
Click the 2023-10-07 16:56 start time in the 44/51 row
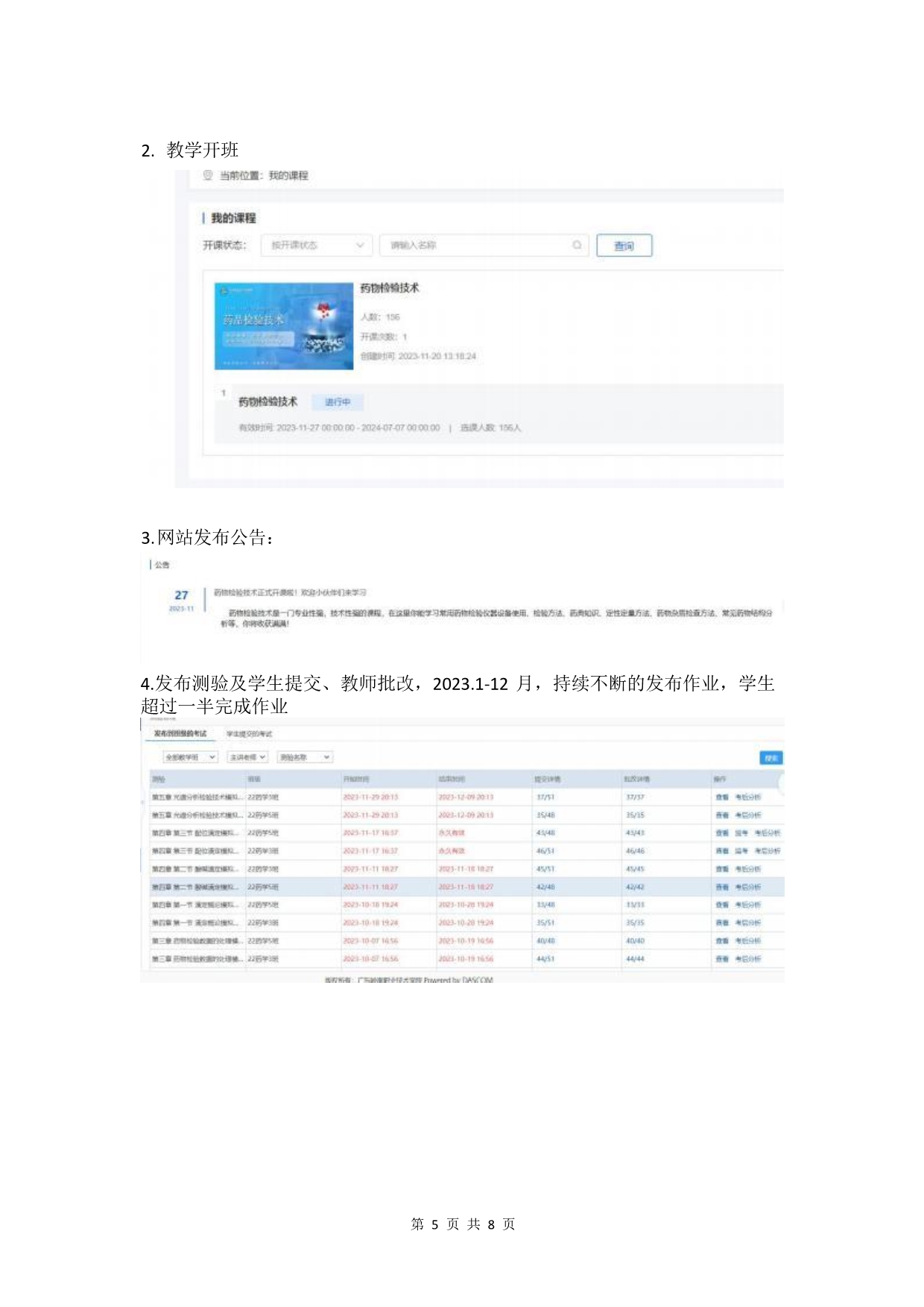pyautogui.click(x=370, y=959)
